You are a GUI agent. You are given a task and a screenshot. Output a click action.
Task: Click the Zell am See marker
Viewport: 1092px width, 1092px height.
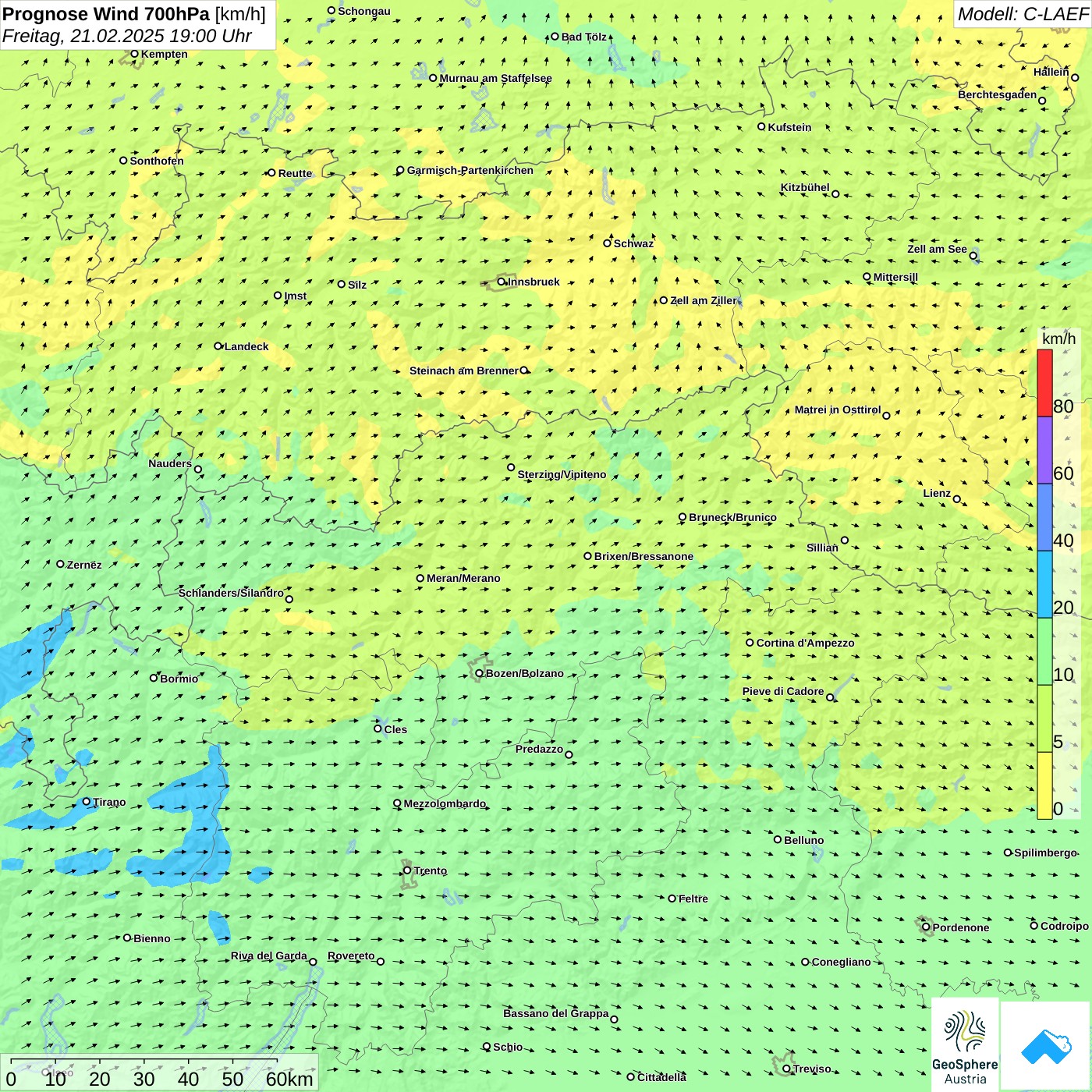click(x=973, y=256)
